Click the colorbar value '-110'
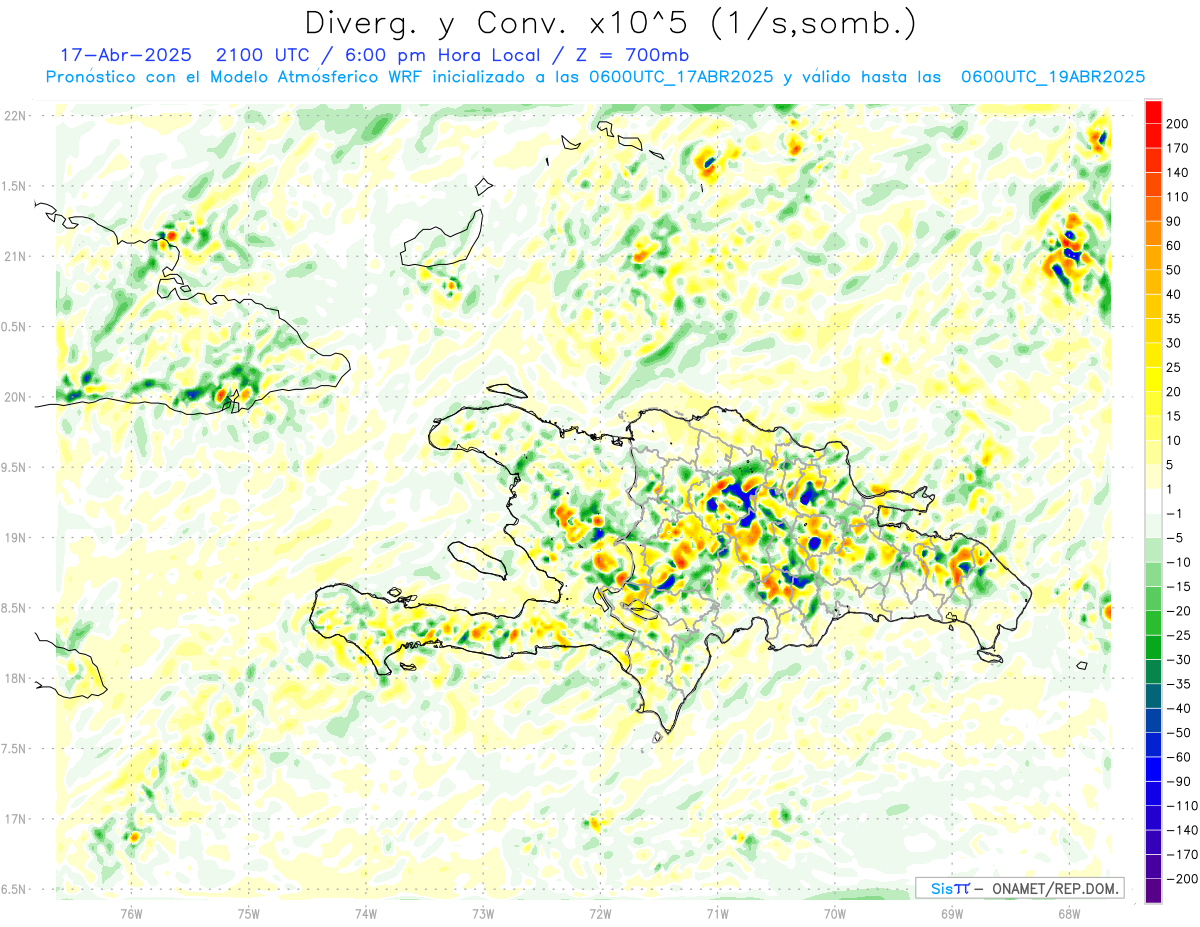Screen dimensions: 1200x927 click(1181, 805)
